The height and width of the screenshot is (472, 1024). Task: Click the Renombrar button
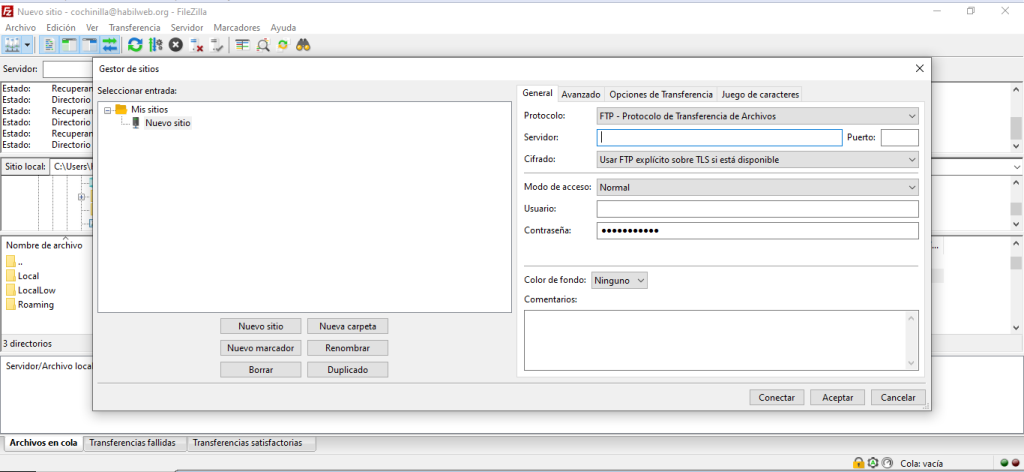pyautogui.click(x=347, y=348)
